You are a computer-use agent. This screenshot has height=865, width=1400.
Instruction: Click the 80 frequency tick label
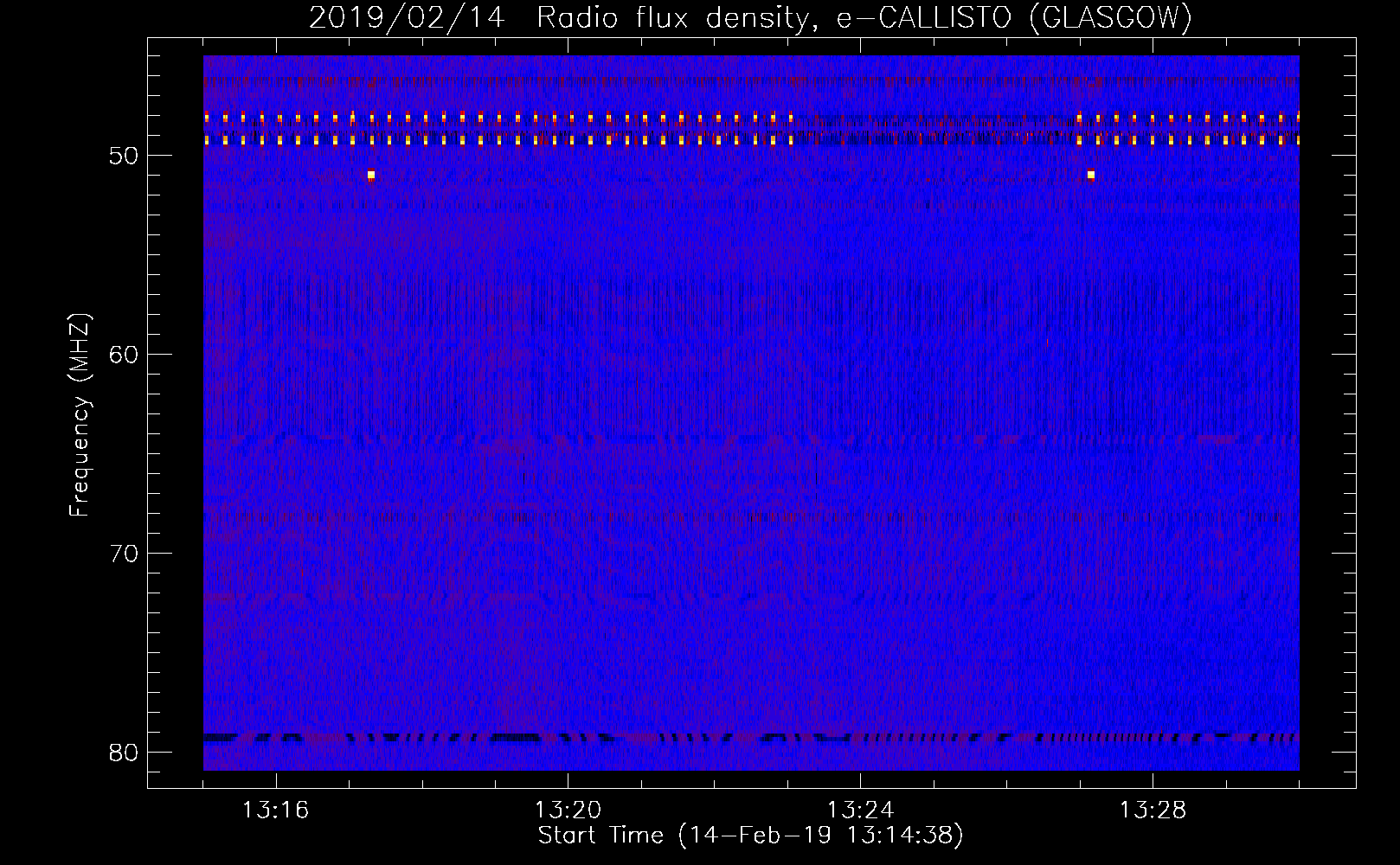(125, 753)
